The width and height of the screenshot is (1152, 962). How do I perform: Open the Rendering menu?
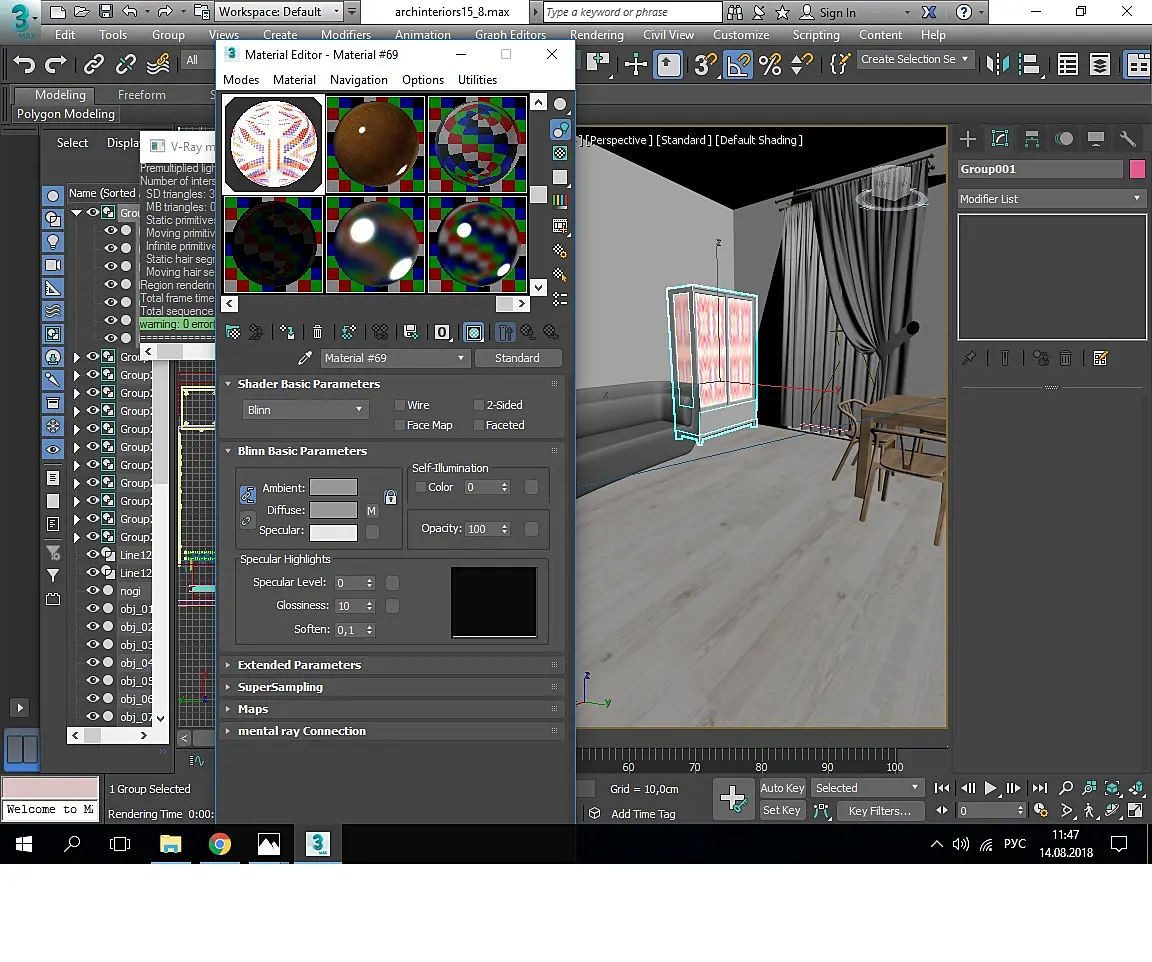(597, 35)
